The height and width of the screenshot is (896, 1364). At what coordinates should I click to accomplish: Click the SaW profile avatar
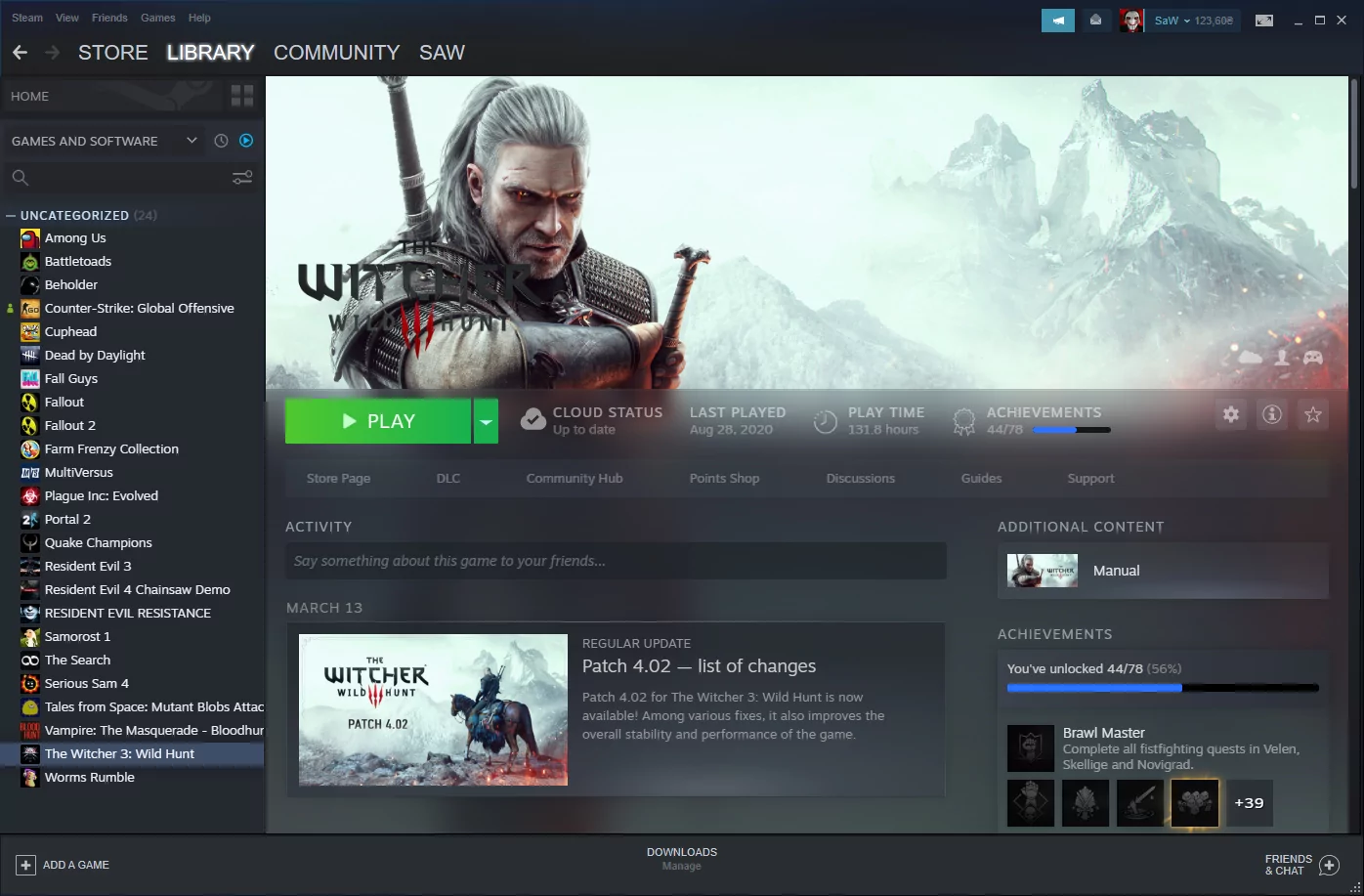(x=1131, y=21)
